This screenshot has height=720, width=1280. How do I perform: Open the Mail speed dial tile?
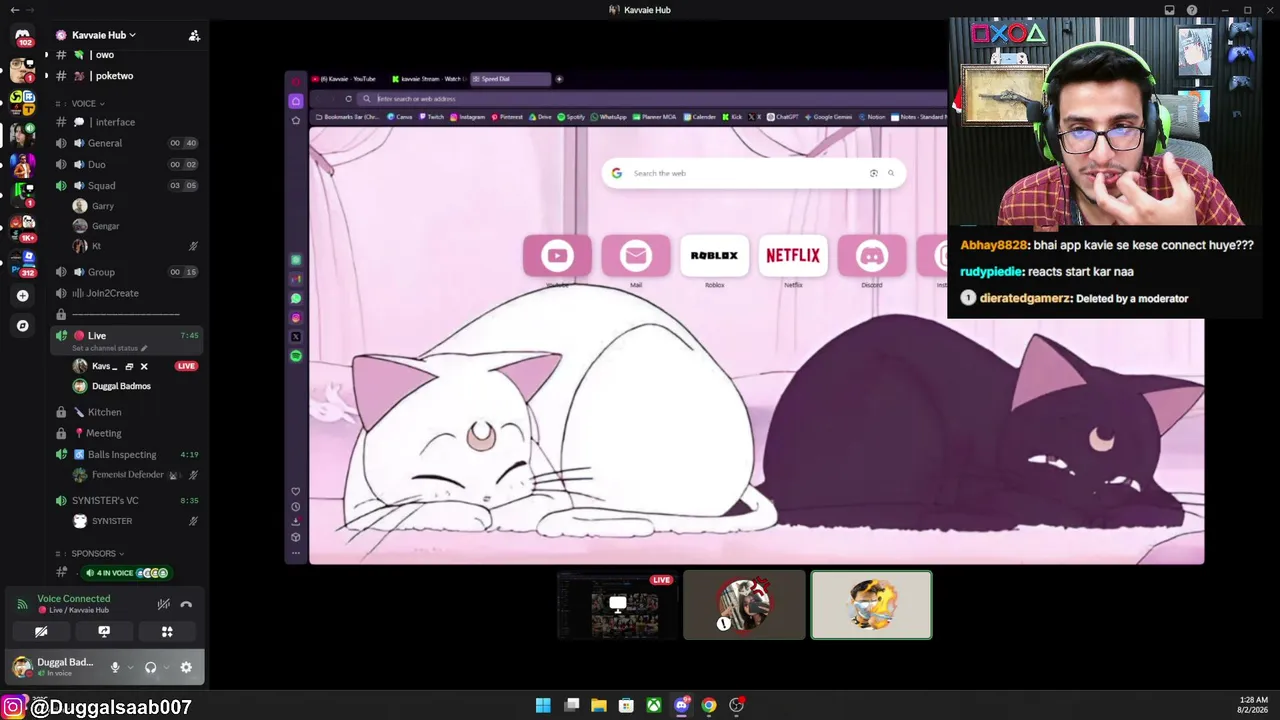click(636, 256)
